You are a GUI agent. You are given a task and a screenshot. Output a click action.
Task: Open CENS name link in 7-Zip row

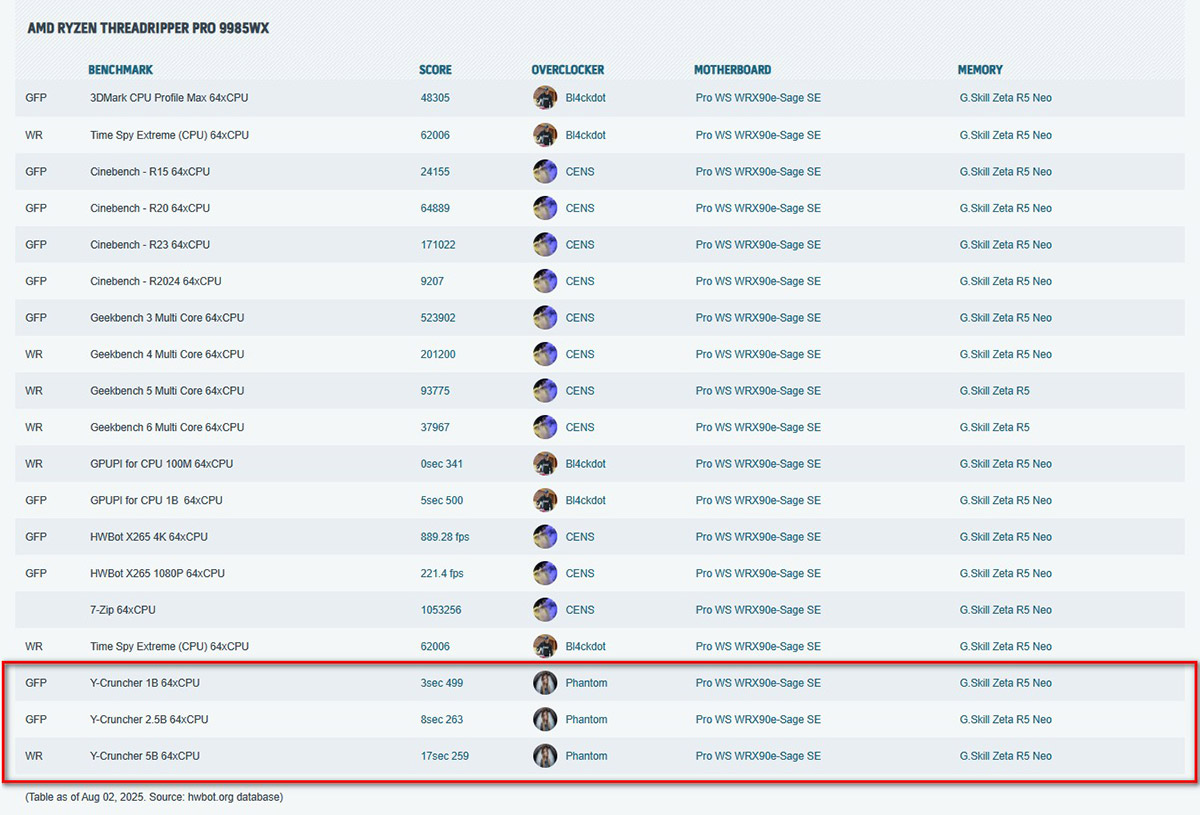(580, 609)
